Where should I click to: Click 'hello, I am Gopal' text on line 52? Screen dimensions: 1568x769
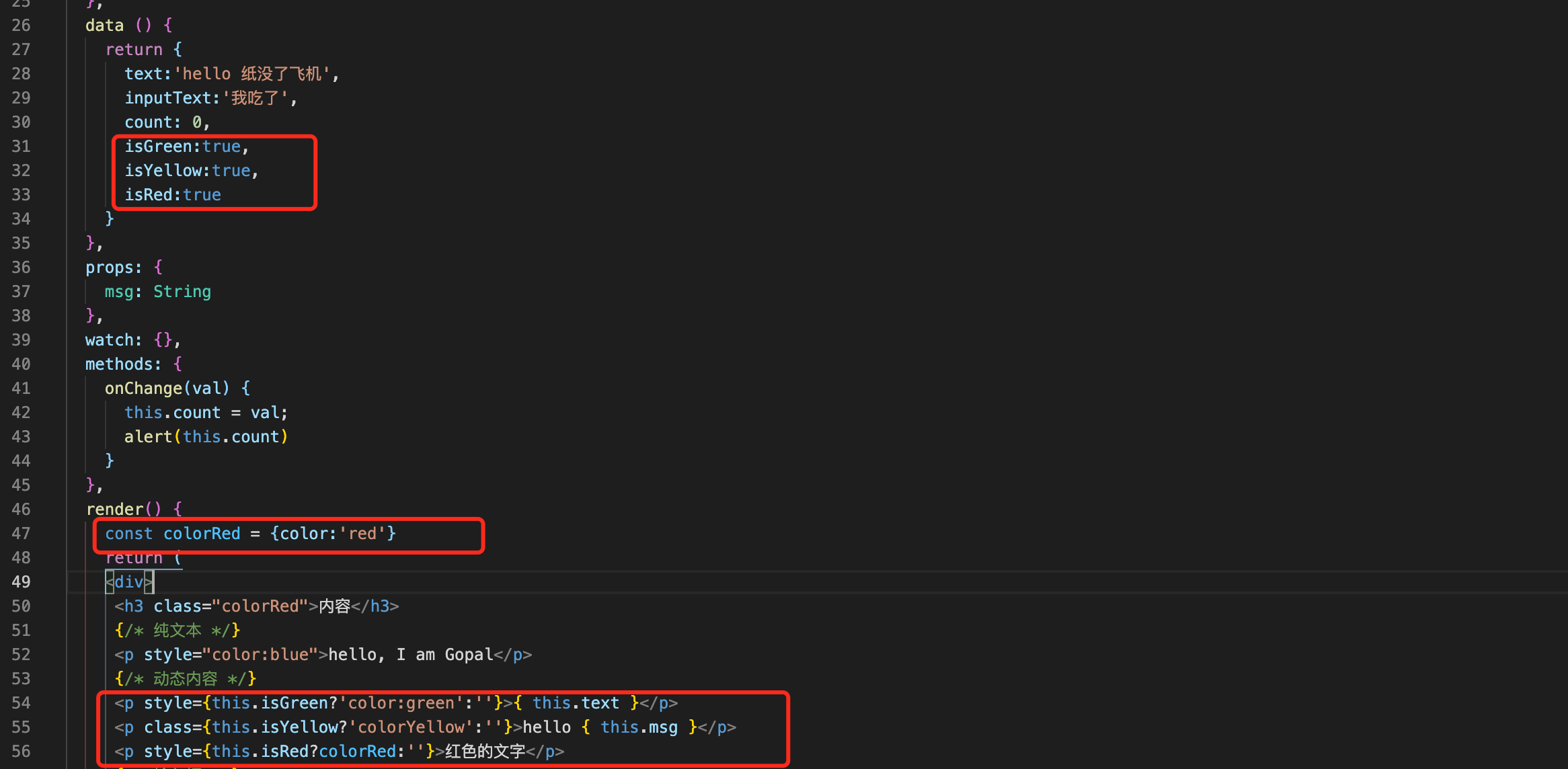[411, 655]
